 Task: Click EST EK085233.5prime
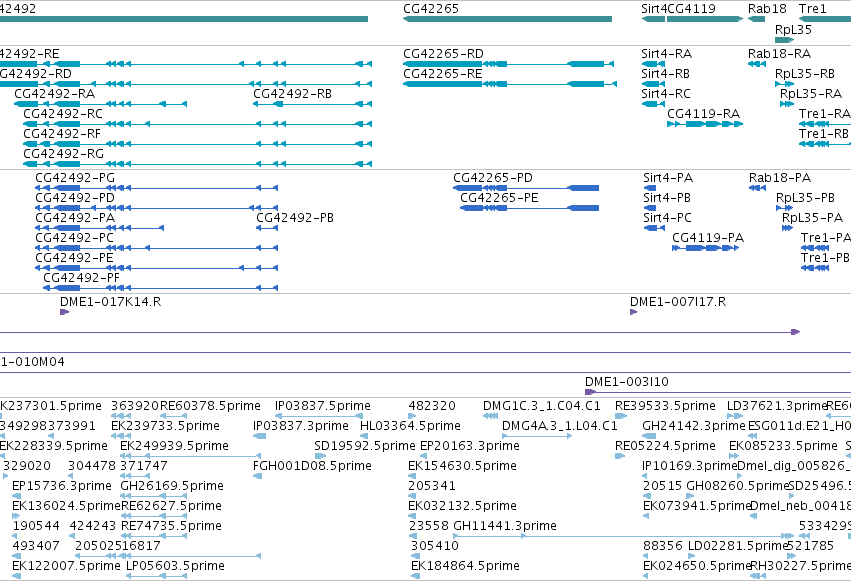(736, 456)
